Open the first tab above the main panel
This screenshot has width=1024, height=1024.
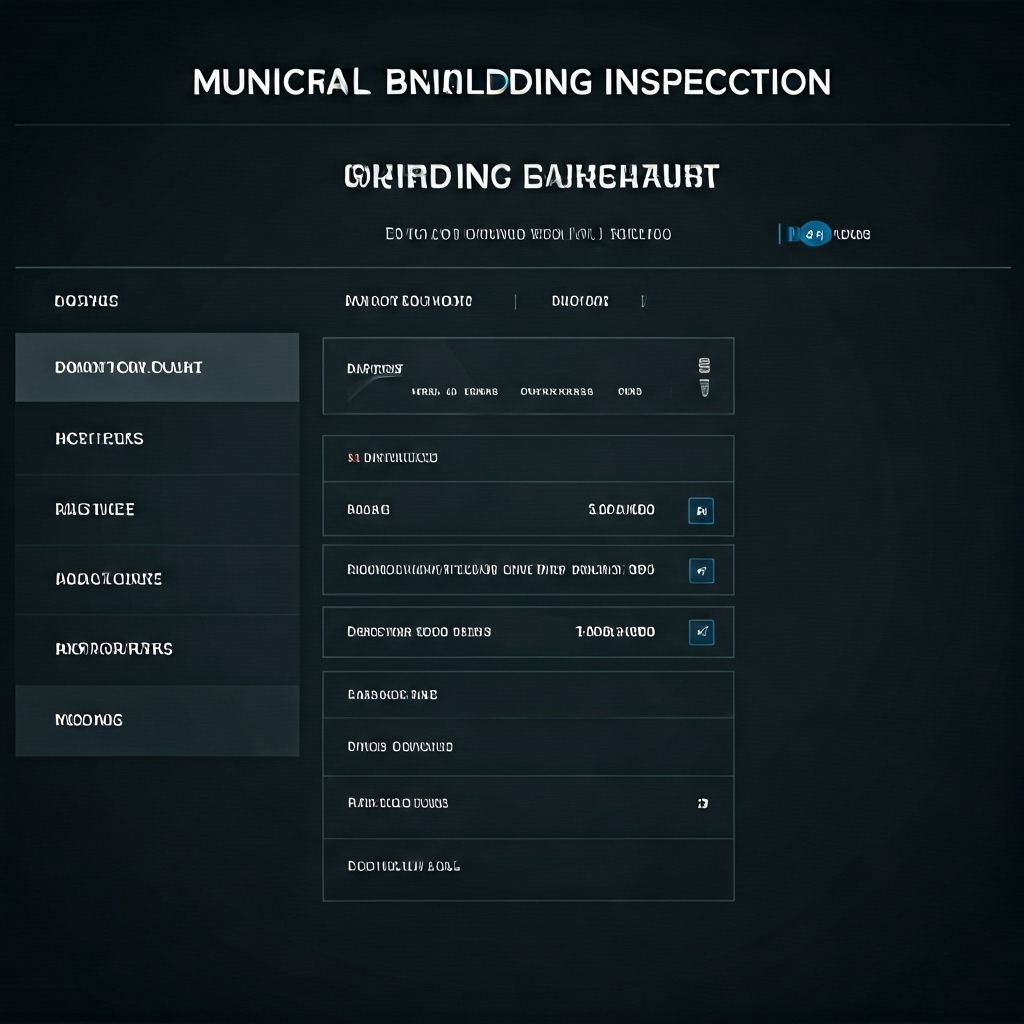pos(408,301)
